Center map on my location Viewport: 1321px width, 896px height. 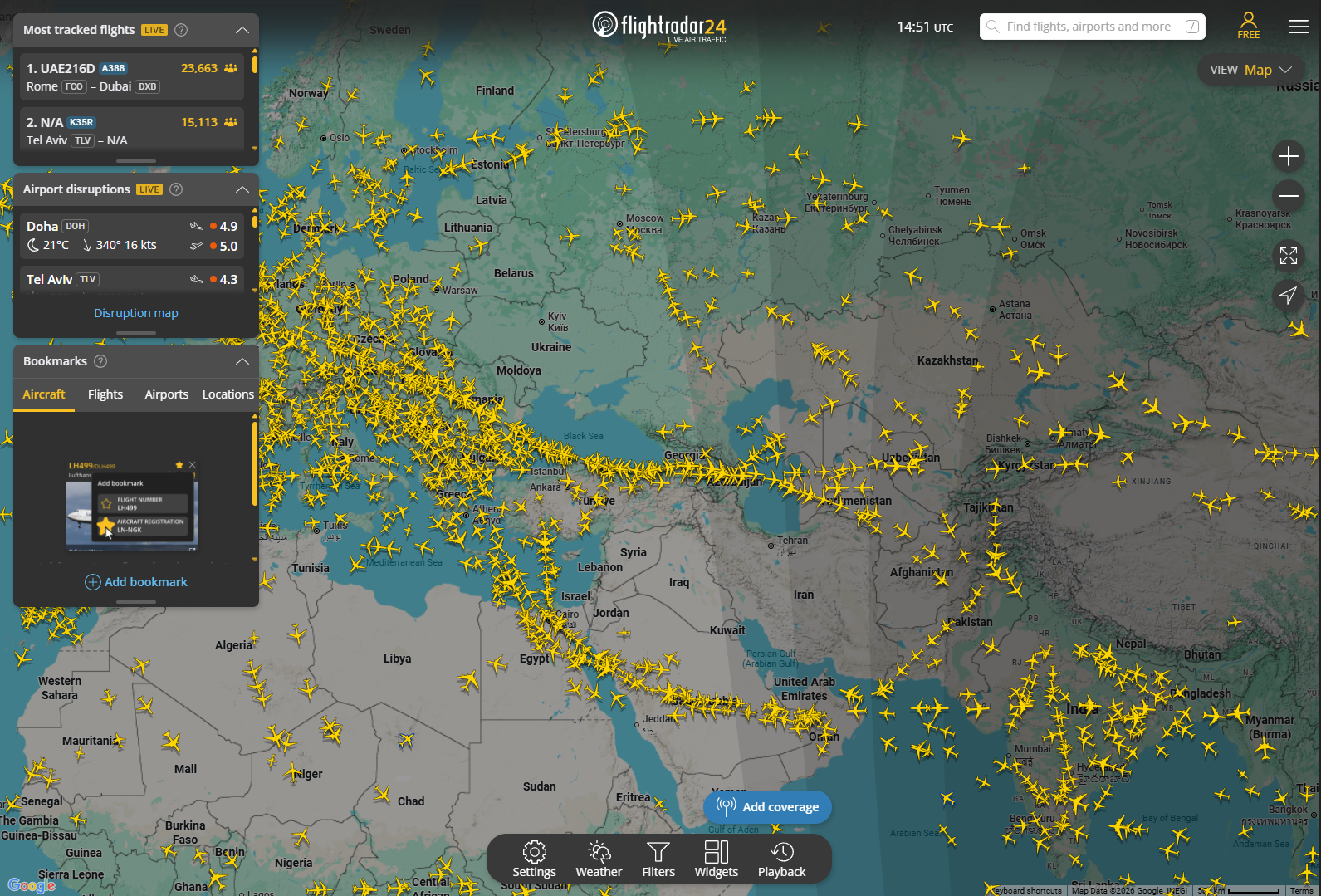[x=1289, y=295]
